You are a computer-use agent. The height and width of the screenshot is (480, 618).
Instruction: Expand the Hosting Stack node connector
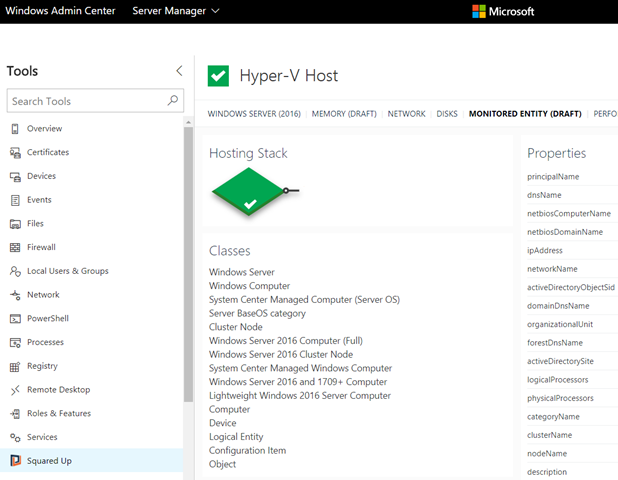coord(291,191)
